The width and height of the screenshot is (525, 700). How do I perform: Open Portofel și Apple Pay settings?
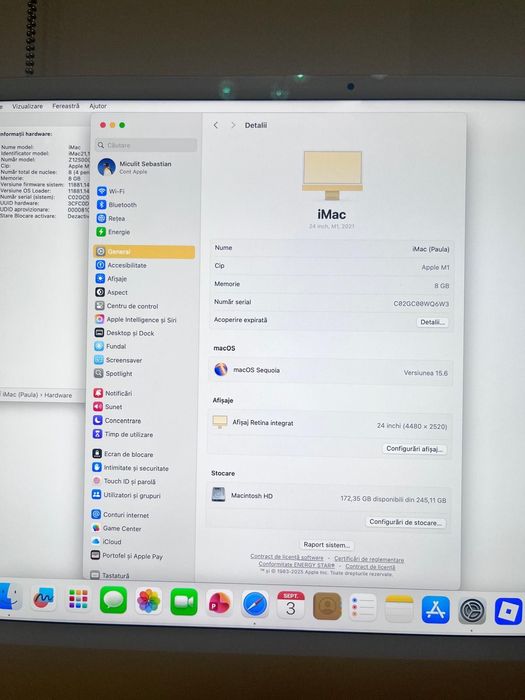(127, 556)
